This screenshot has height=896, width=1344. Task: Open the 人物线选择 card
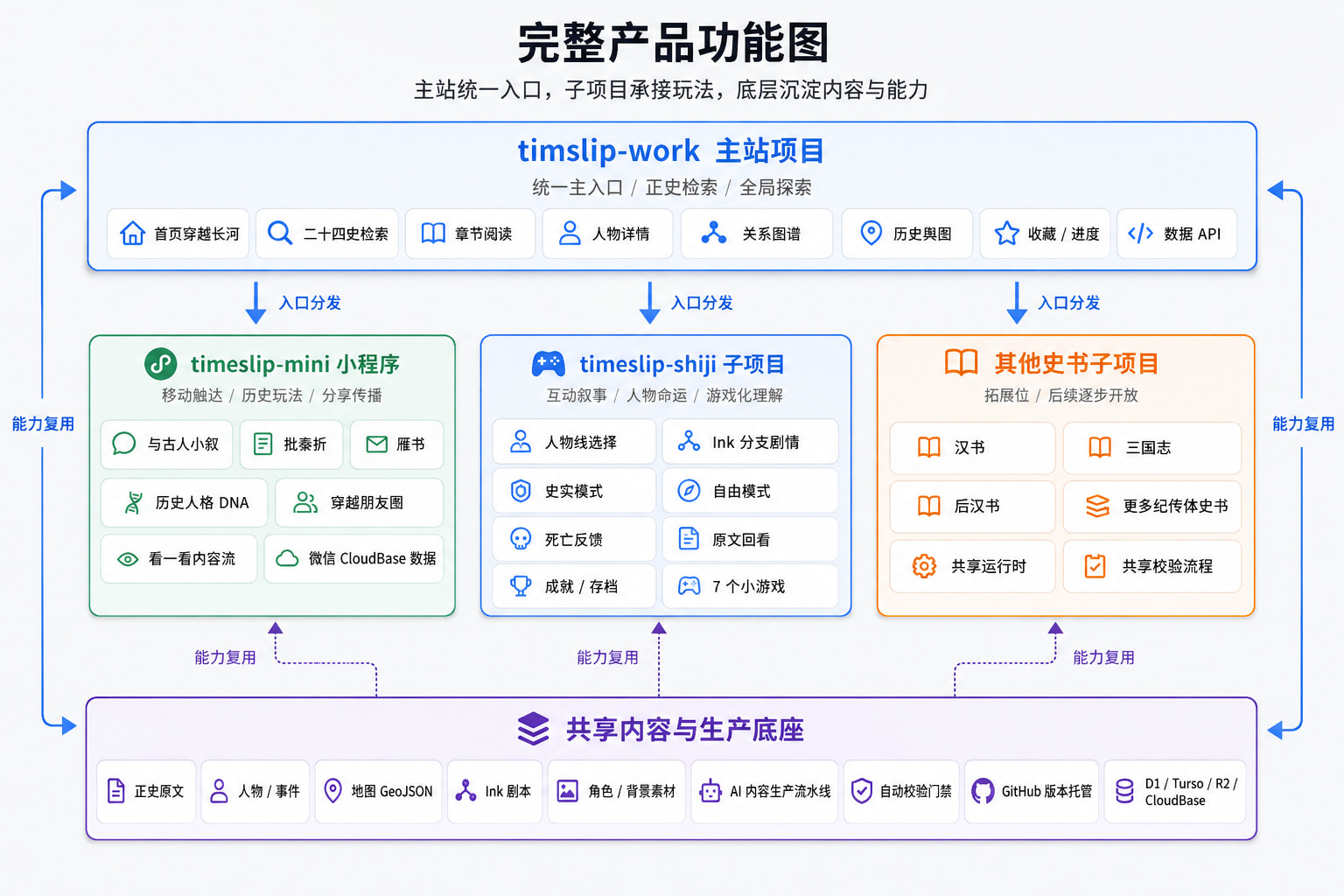click(574, 442)
